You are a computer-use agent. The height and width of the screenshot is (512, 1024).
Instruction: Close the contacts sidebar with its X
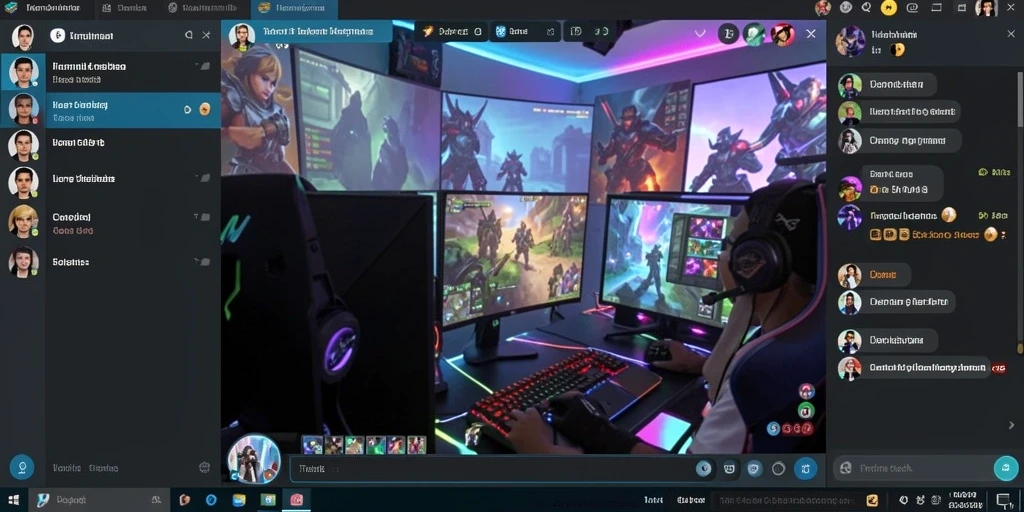(206, 35)
